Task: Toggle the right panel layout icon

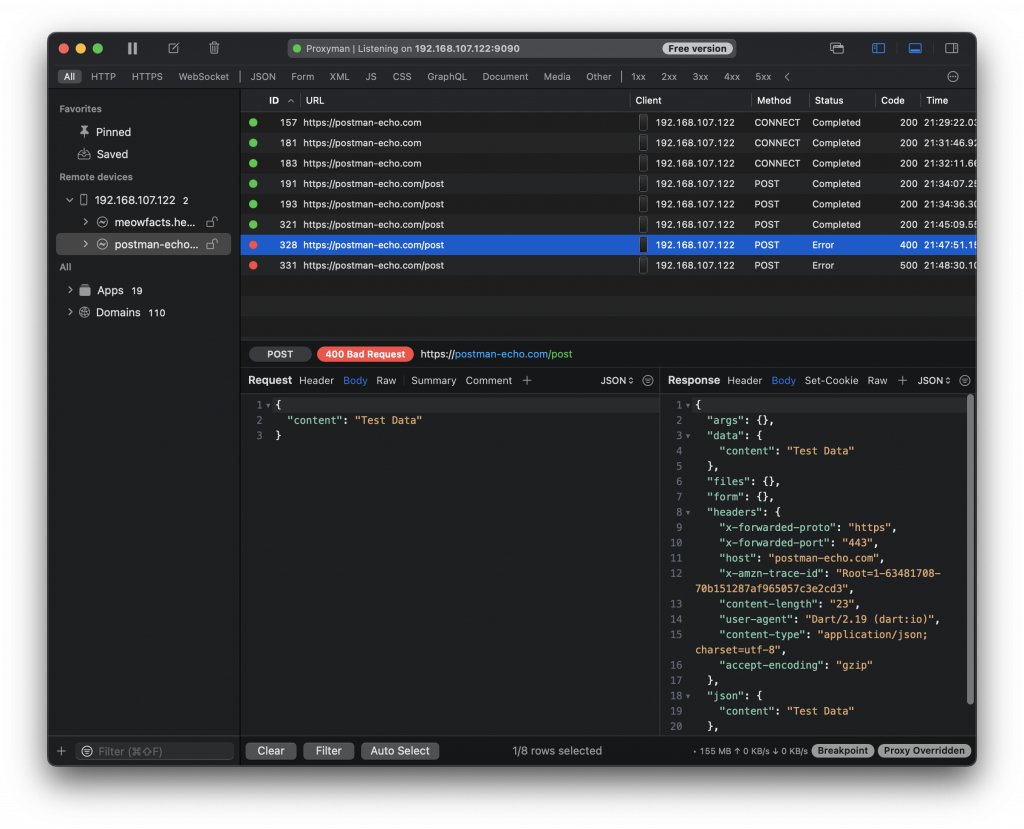Action: pyautogui.click(x=952, y=48)
